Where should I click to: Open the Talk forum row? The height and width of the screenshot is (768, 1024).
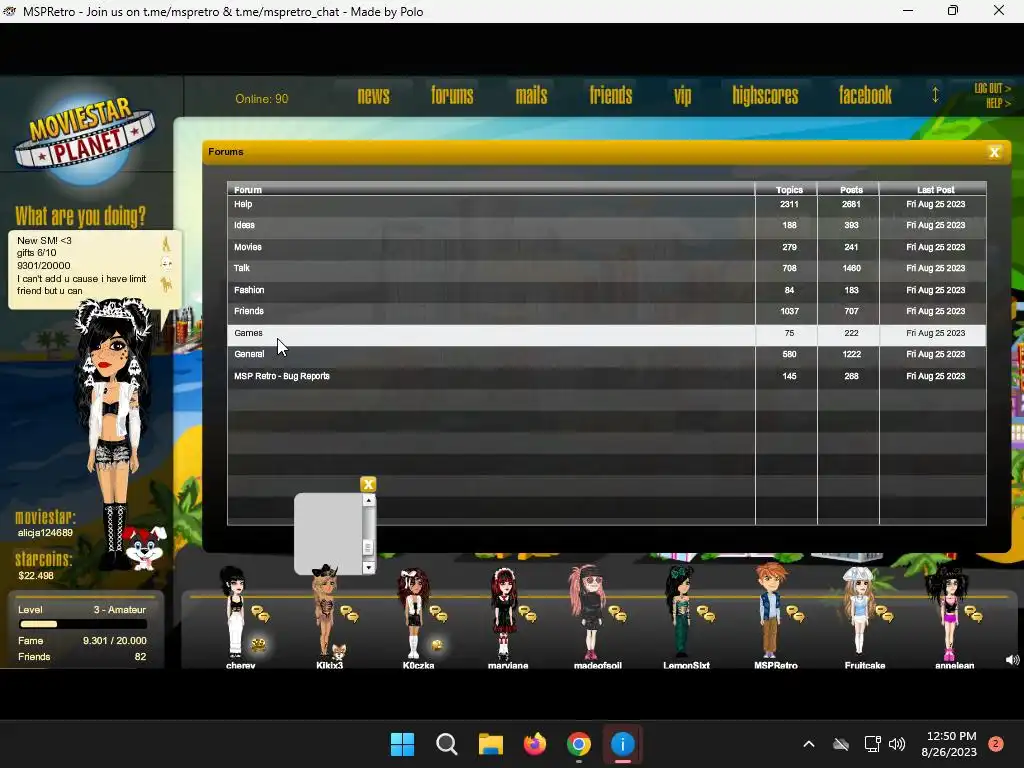click(606, 268)
